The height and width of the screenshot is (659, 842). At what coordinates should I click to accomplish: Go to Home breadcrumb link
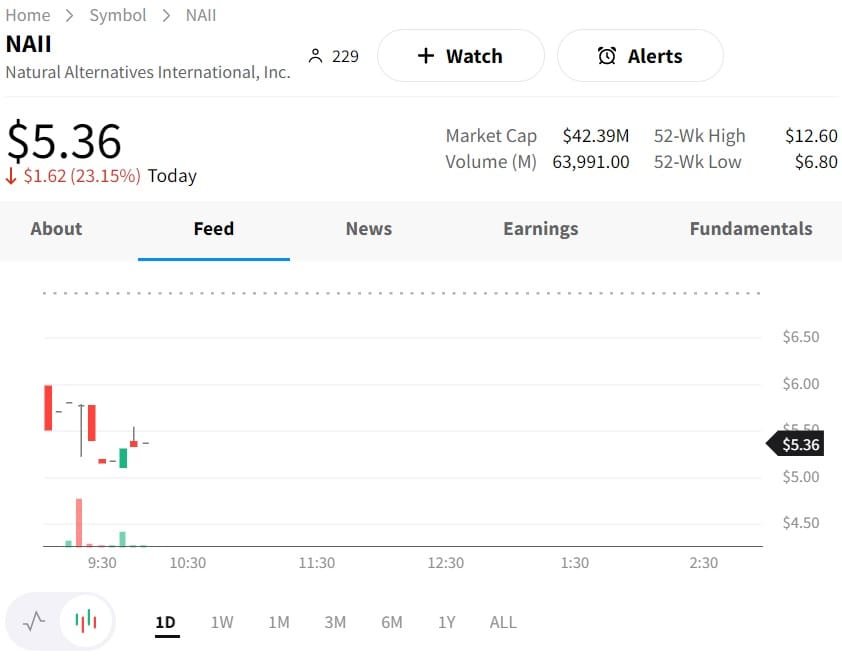27,15
